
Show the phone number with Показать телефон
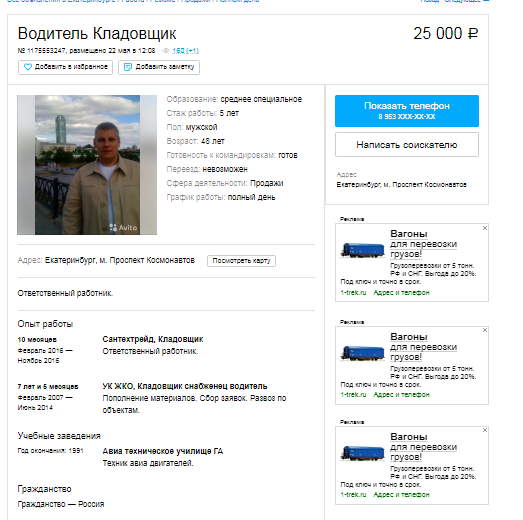tap(407, 111)
